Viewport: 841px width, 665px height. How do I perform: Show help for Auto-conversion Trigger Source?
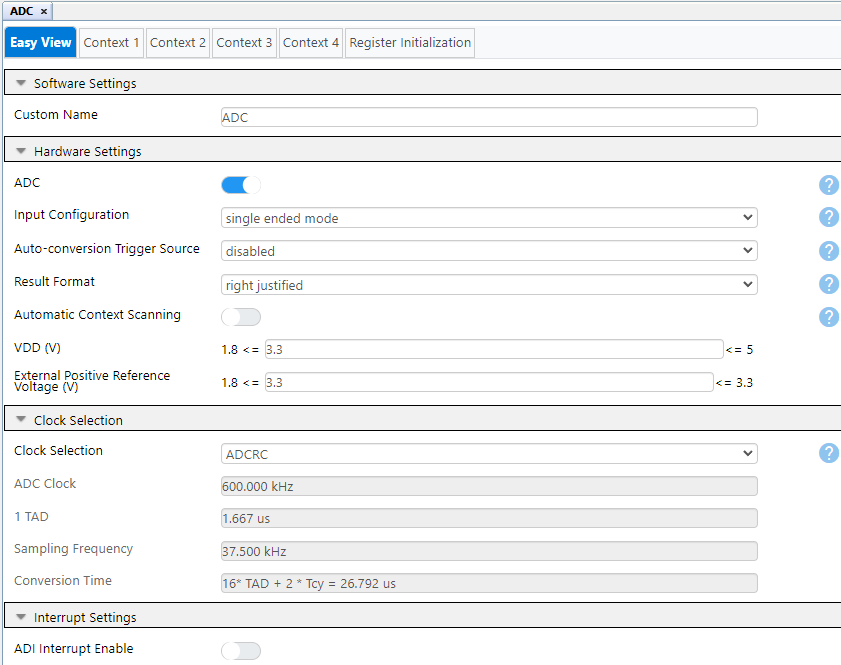tap(828, 251)
